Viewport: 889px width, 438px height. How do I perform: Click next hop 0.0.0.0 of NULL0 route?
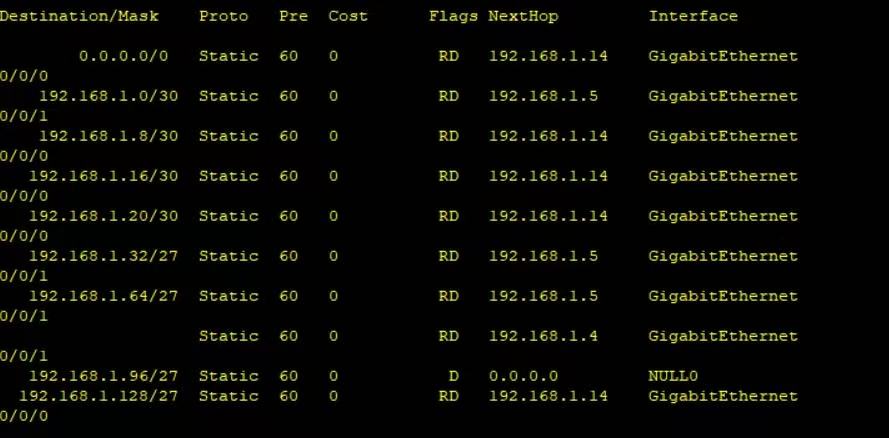point(523,376)
